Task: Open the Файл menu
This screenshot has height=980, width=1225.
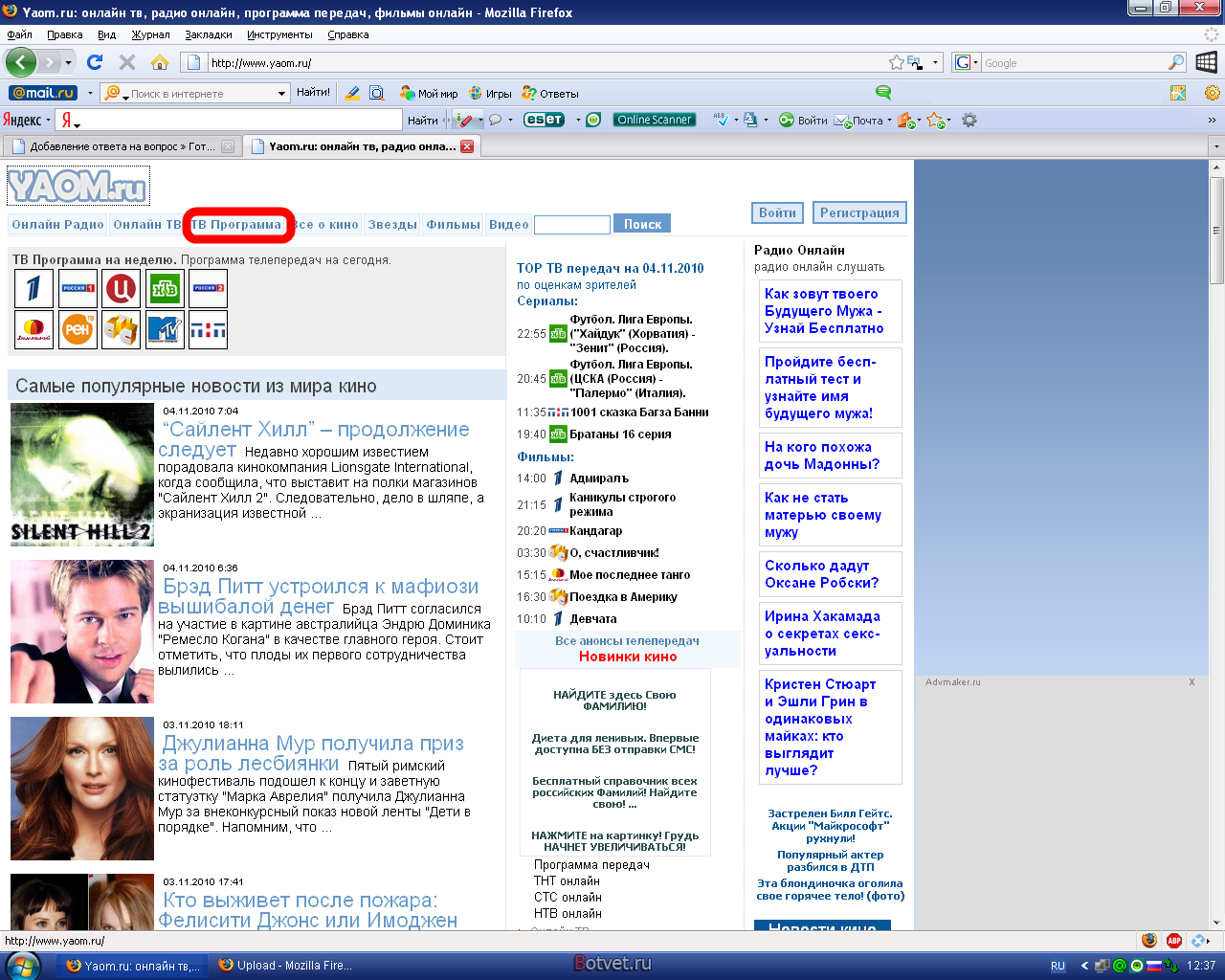Action: [x=19, y=34]
